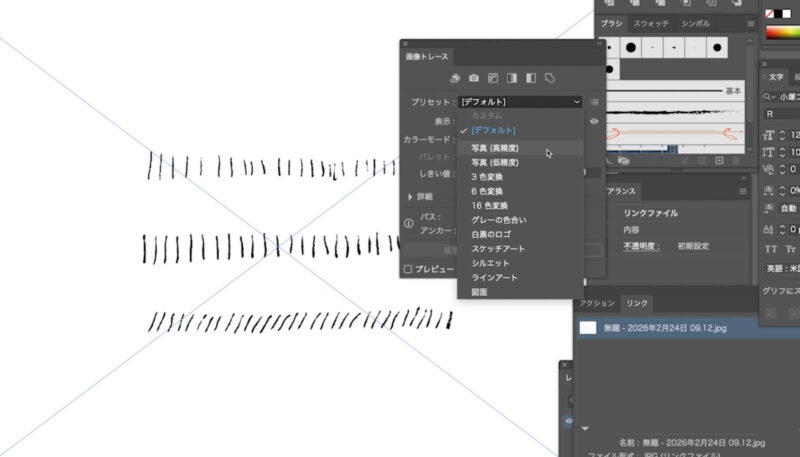Select the None fill swatch with red slash
Viewport: 800px width, 457px height.
coord(771,14)
